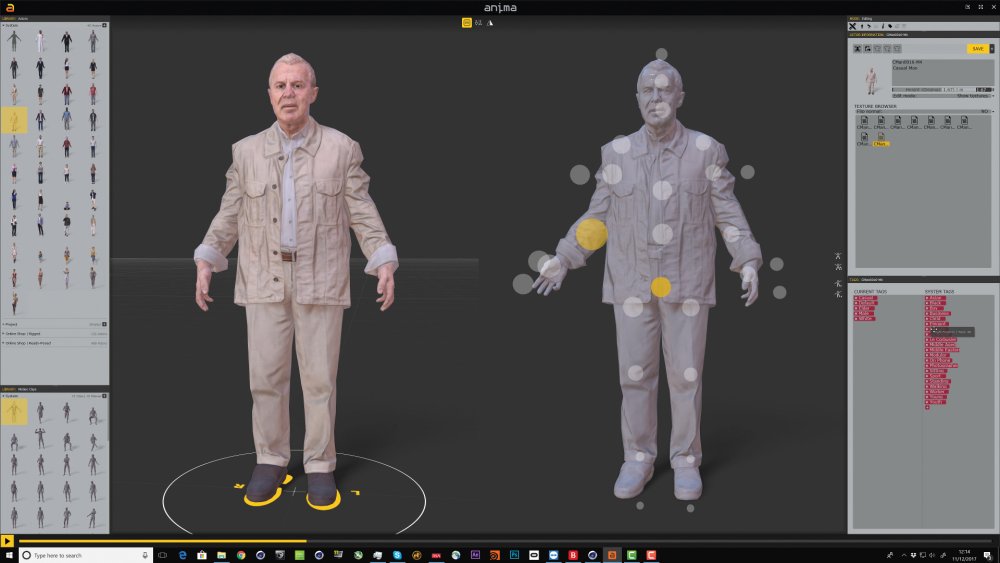The width and height of the screenshot is (1000, 563).
Task: Click the tag-shaped icon in the mode toolbar
Action: click(890, 26)
